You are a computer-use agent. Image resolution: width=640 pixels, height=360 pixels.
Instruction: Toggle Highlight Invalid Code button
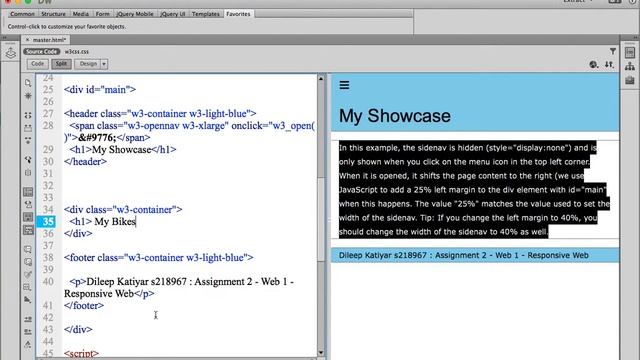coord(28,204)
